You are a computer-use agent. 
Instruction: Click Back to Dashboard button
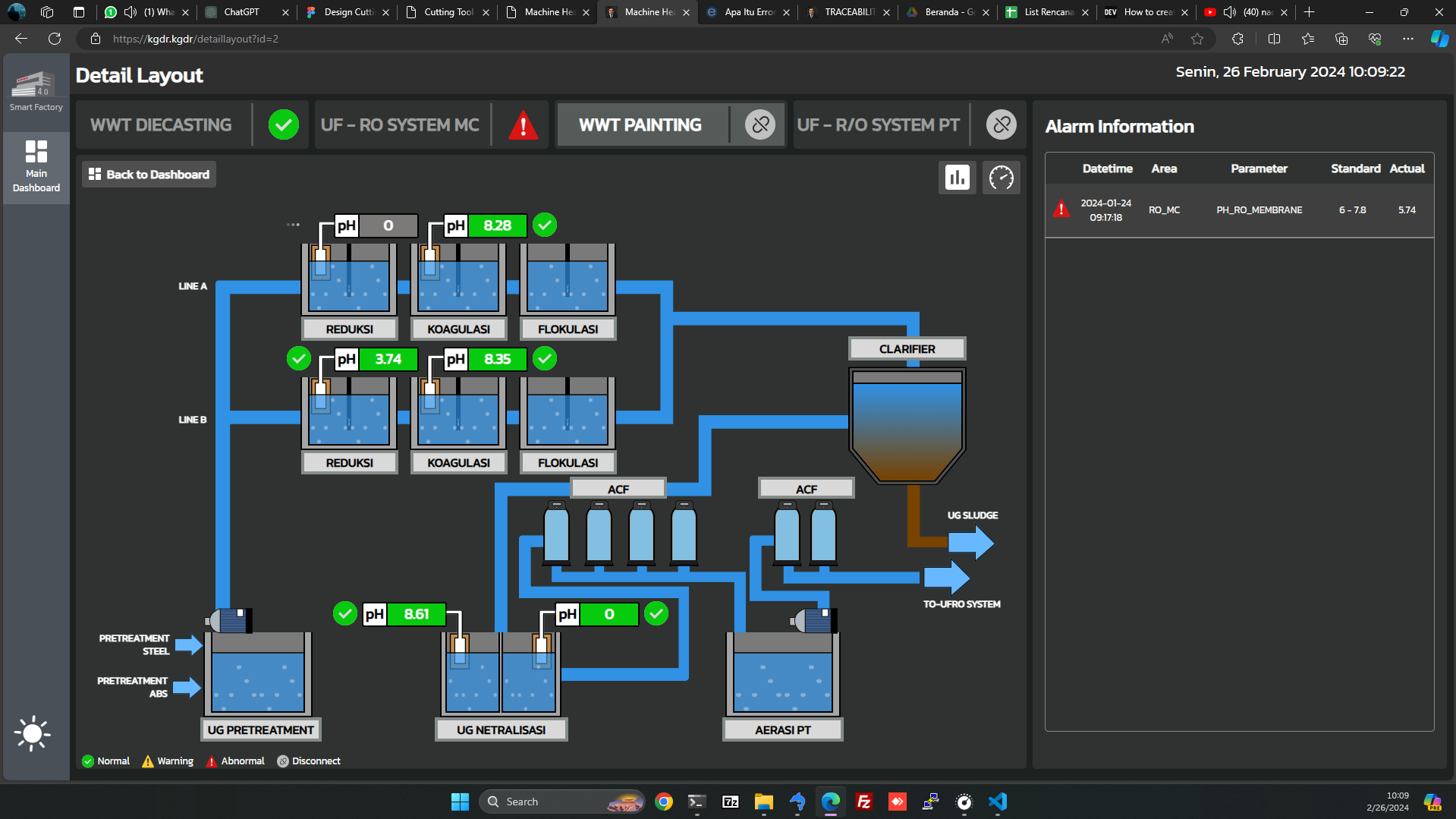149,175
